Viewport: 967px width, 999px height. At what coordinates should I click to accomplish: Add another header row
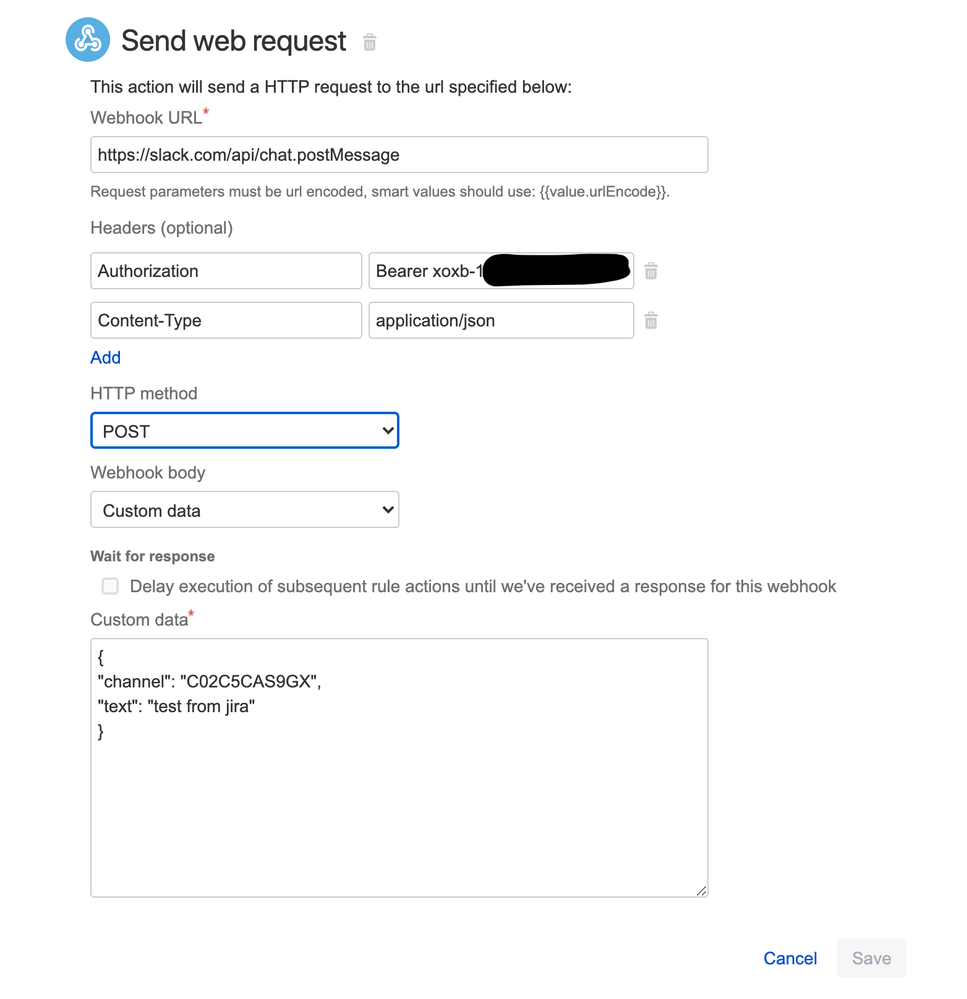(106, 357)
